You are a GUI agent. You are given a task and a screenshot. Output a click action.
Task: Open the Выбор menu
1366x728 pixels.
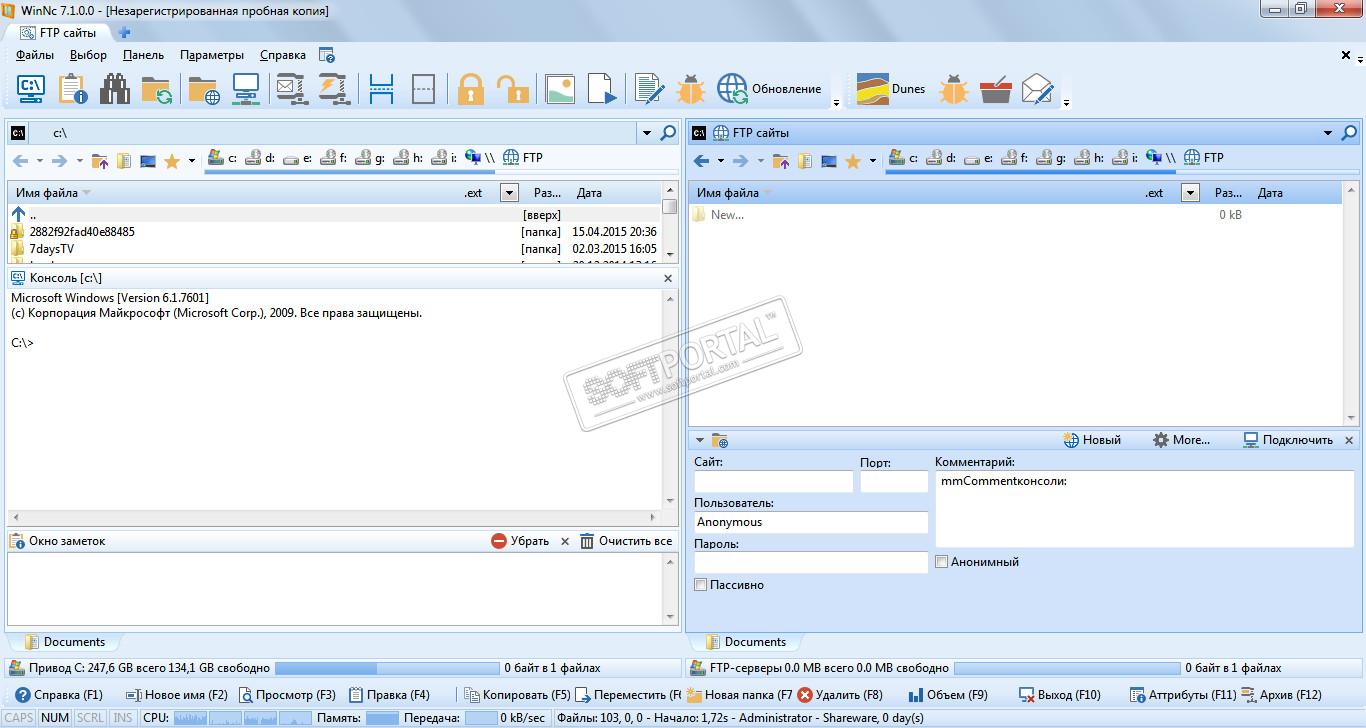88,56
